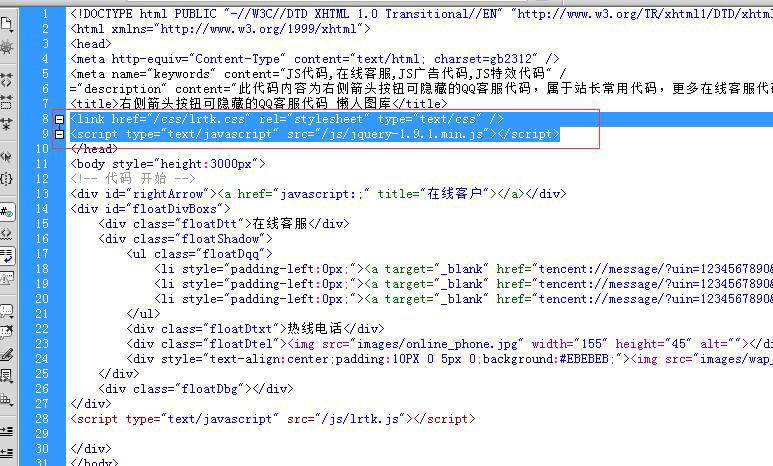
Task: Click line number 1 in the gutter
Action: pyautogui.click(x=45, y=14)
